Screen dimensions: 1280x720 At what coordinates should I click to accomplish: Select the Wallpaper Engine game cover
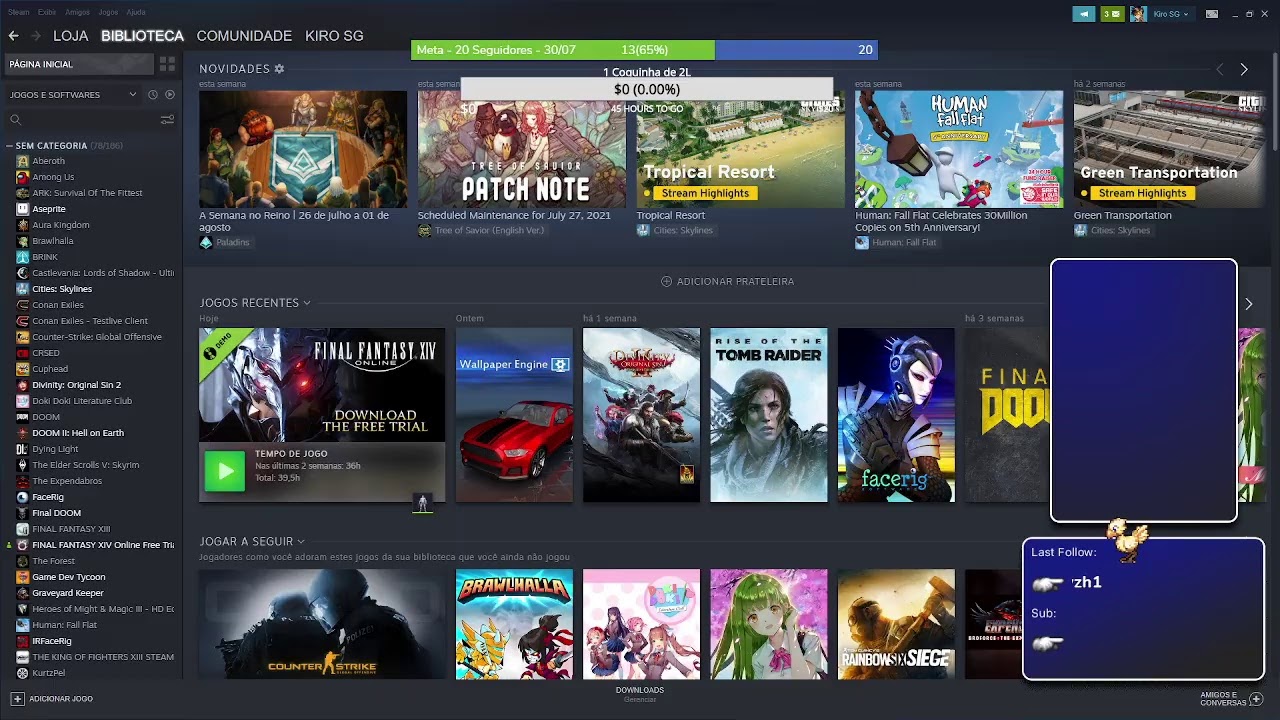514,415
